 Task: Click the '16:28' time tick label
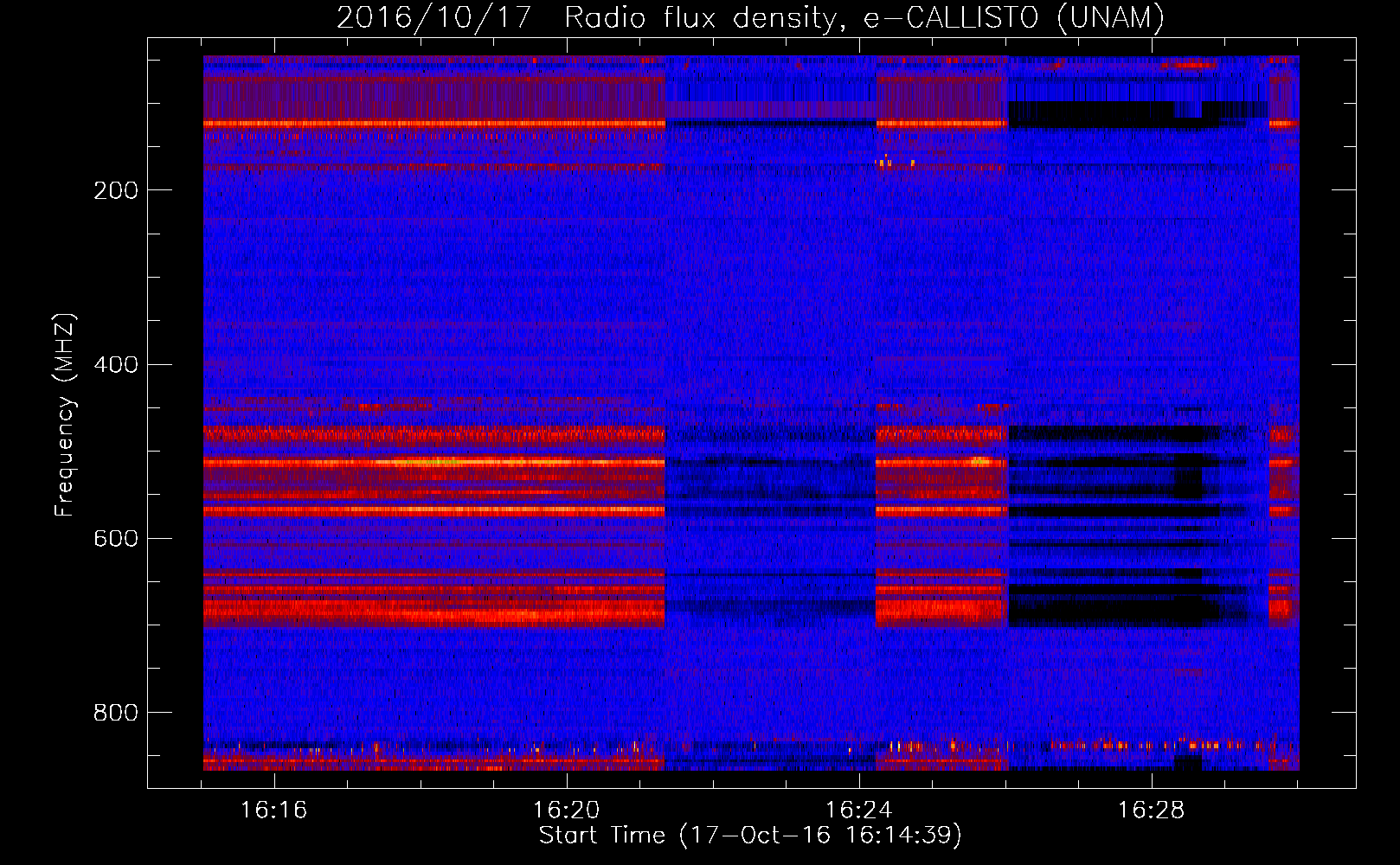point(1152,810)
